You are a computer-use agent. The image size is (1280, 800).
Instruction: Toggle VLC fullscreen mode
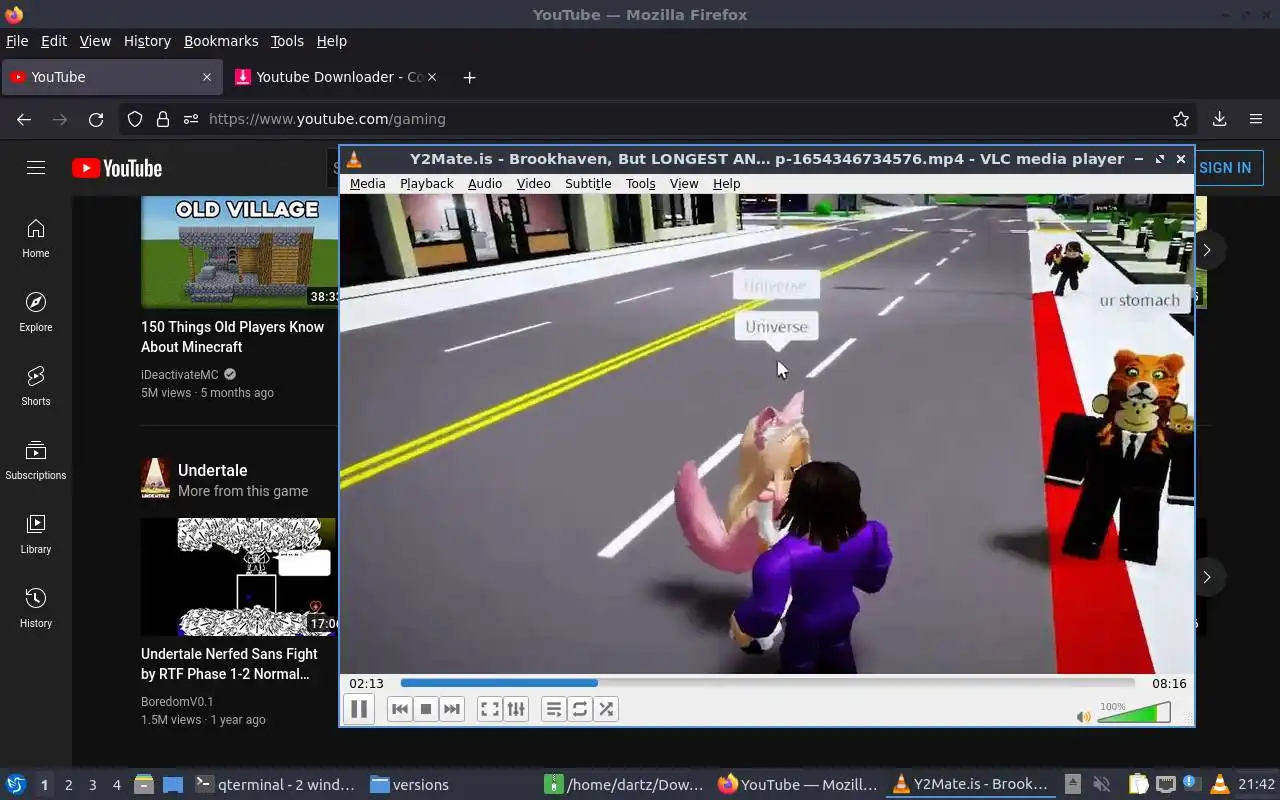point(489,709)
